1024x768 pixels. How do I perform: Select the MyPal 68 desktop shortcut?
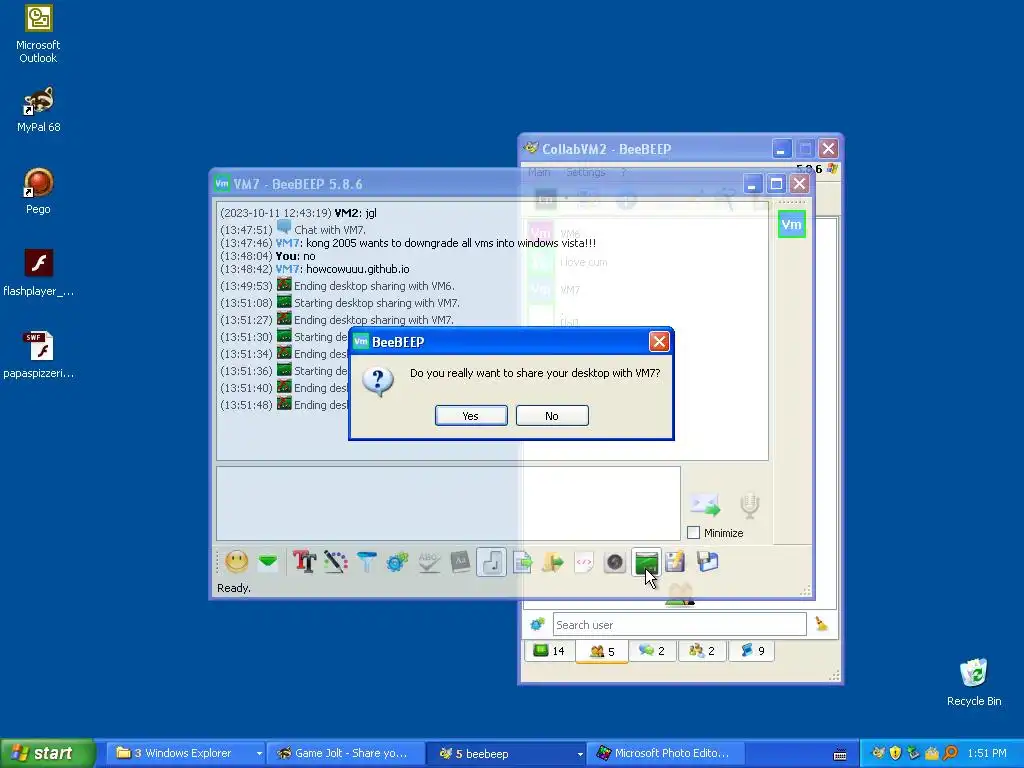point(38,110)
